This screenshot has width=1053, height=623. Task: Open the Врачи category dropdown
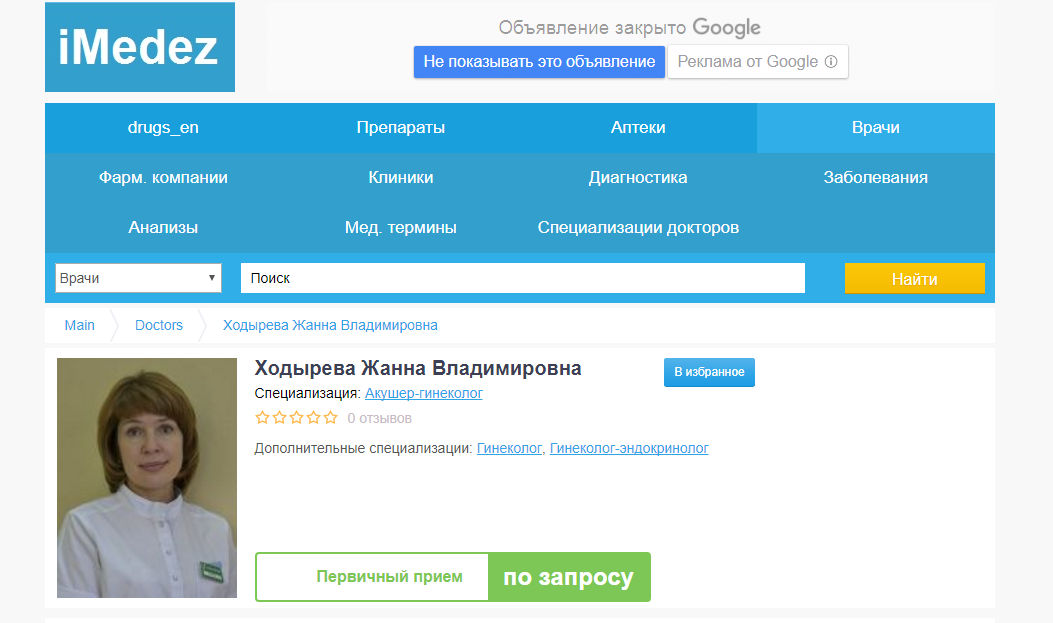[138, 278]
